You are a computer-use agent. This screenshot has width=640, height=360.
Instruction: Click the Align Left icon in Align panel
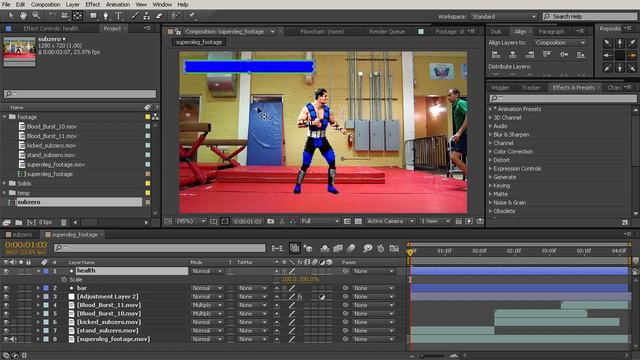tap(496, 54)
